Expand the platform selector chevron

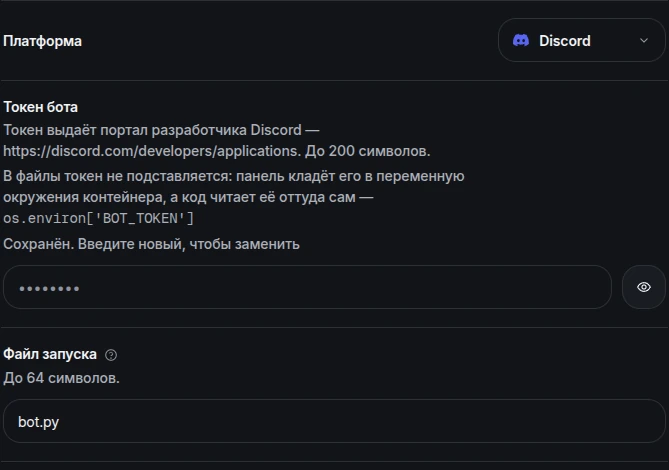tap(644, 41)
